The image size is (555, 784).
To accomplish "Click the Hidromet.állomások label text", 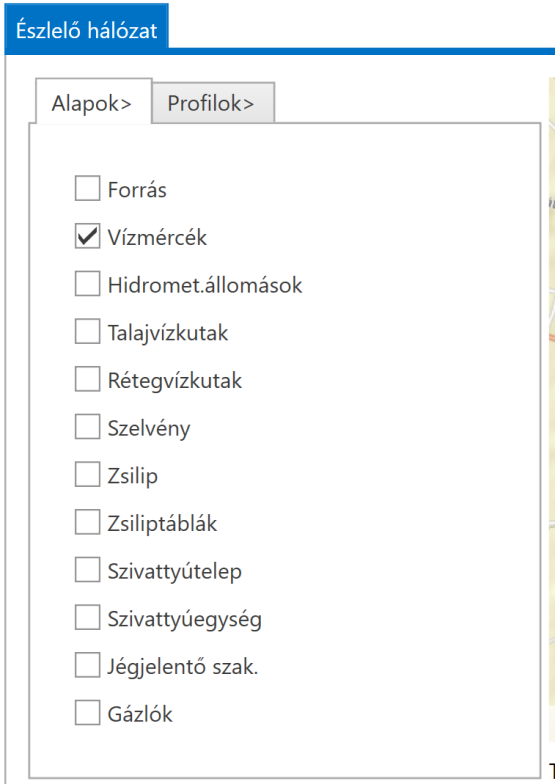I will 205,285.
